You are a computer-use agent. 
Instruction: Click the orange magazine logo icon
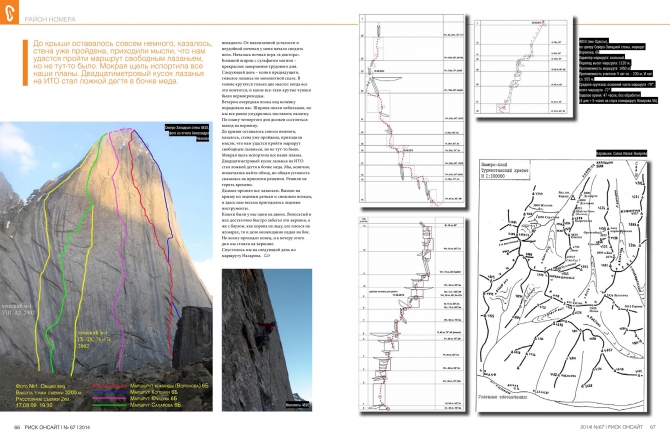click(9, 12)
